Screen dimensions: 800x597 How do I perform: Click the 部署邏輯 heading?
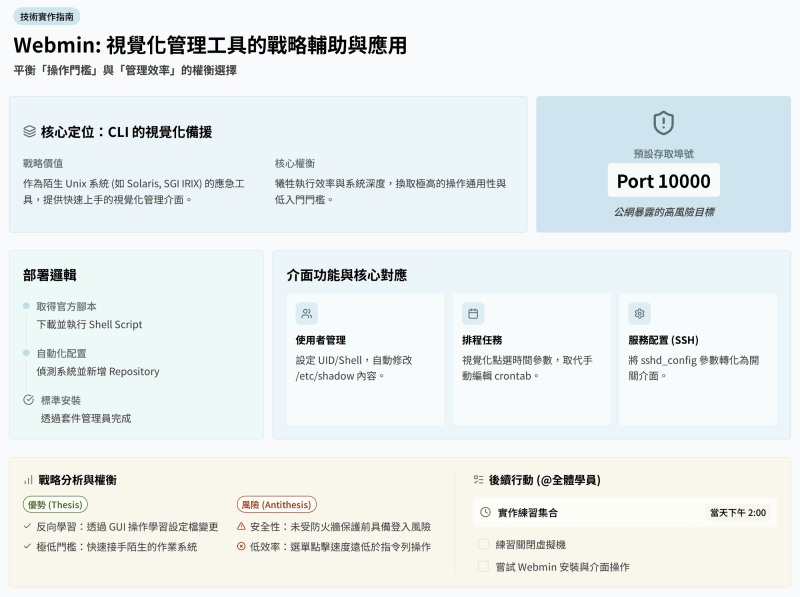pos(49,276)
